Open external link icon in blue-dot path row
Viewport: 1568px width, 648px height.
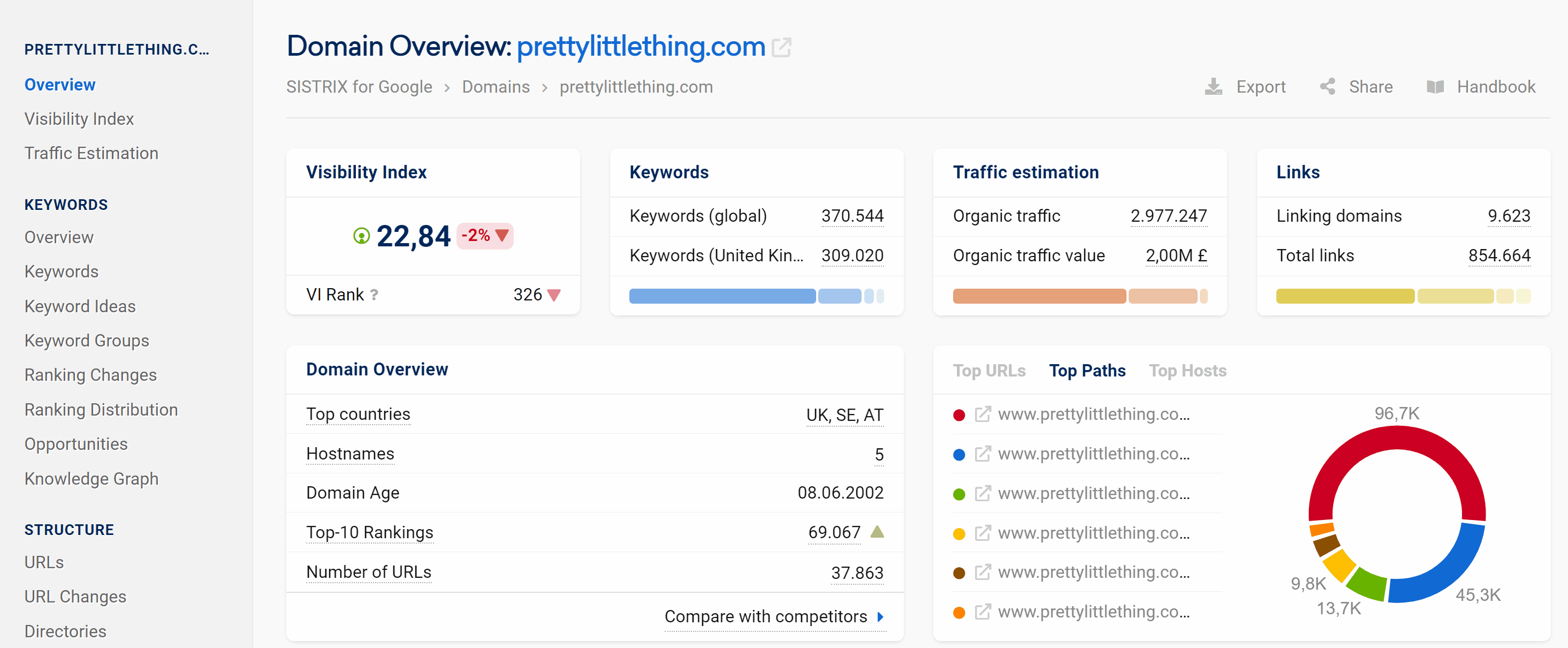tap(983, 454)
